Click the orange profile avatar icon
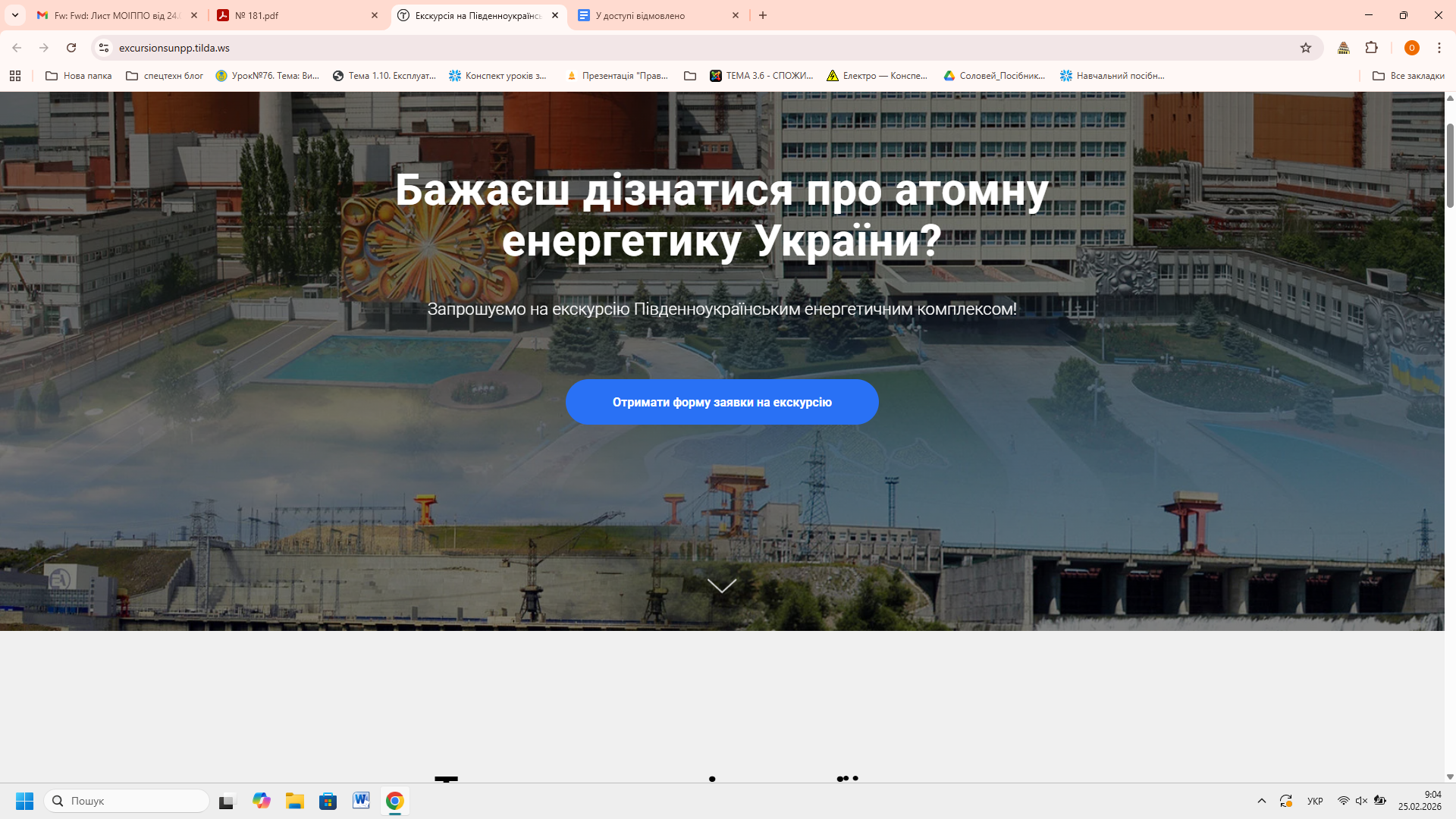1456x819 pixels. click(x=1411, y=48)
